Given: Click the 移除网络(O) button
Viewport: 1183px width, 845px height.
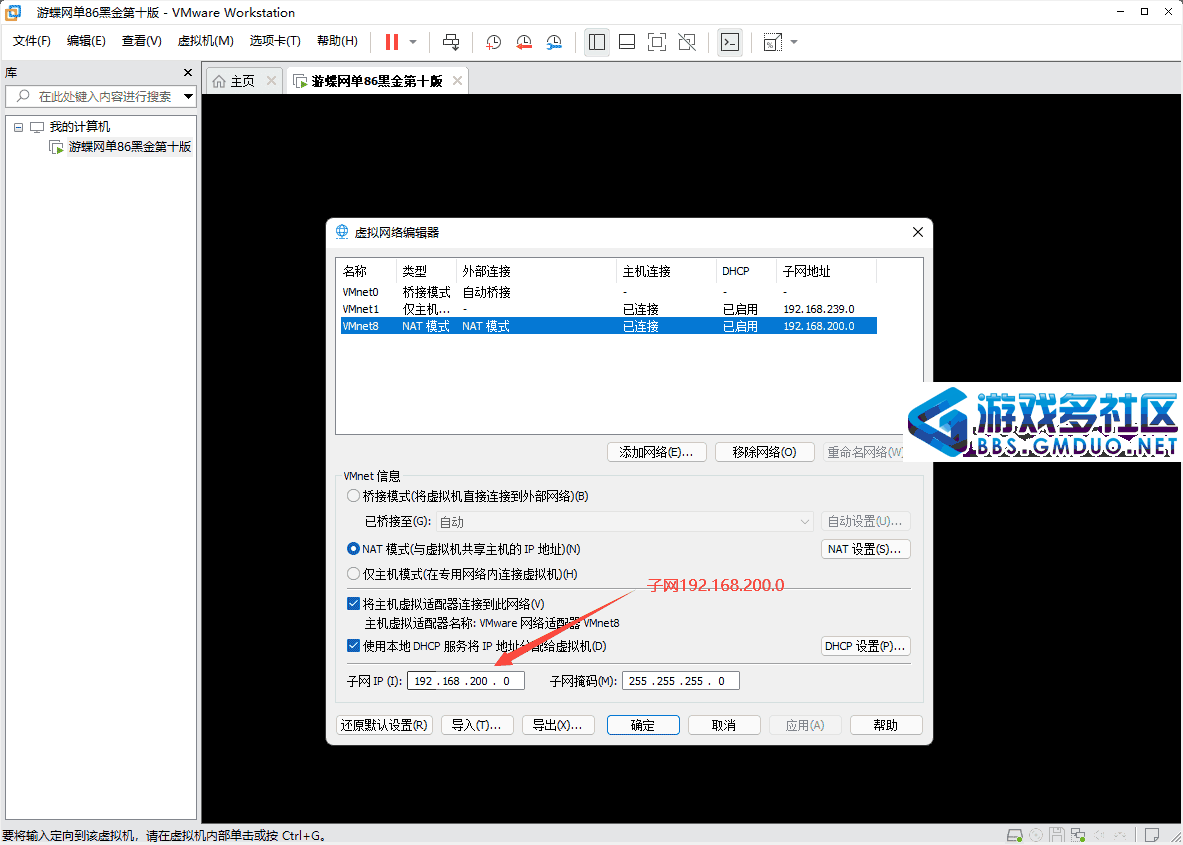Looking at the screenshot, I should [x=765, y=452].
